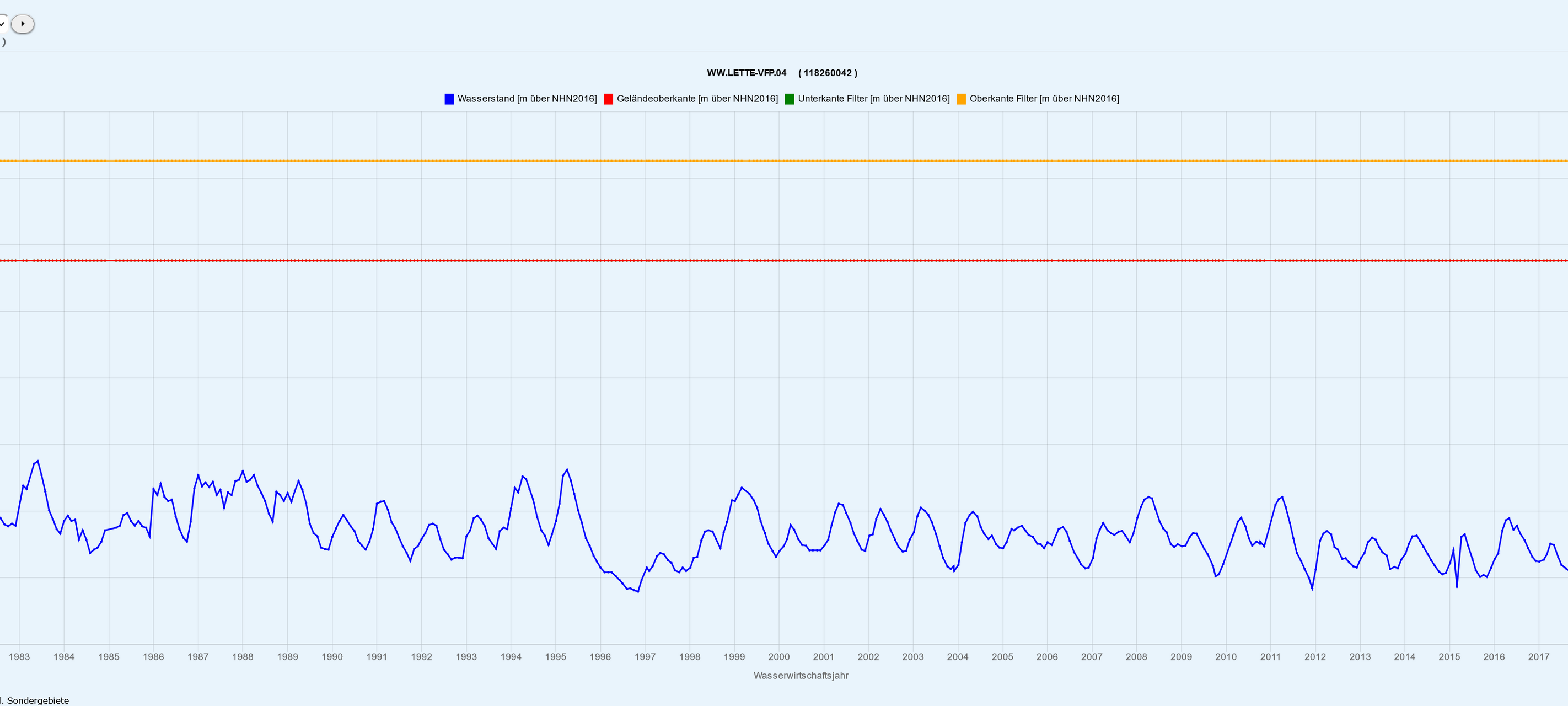Toggle the red Geländeoberkante legend swatch
The height and width of the screenshot is (706, 1568).
(608, 99)
